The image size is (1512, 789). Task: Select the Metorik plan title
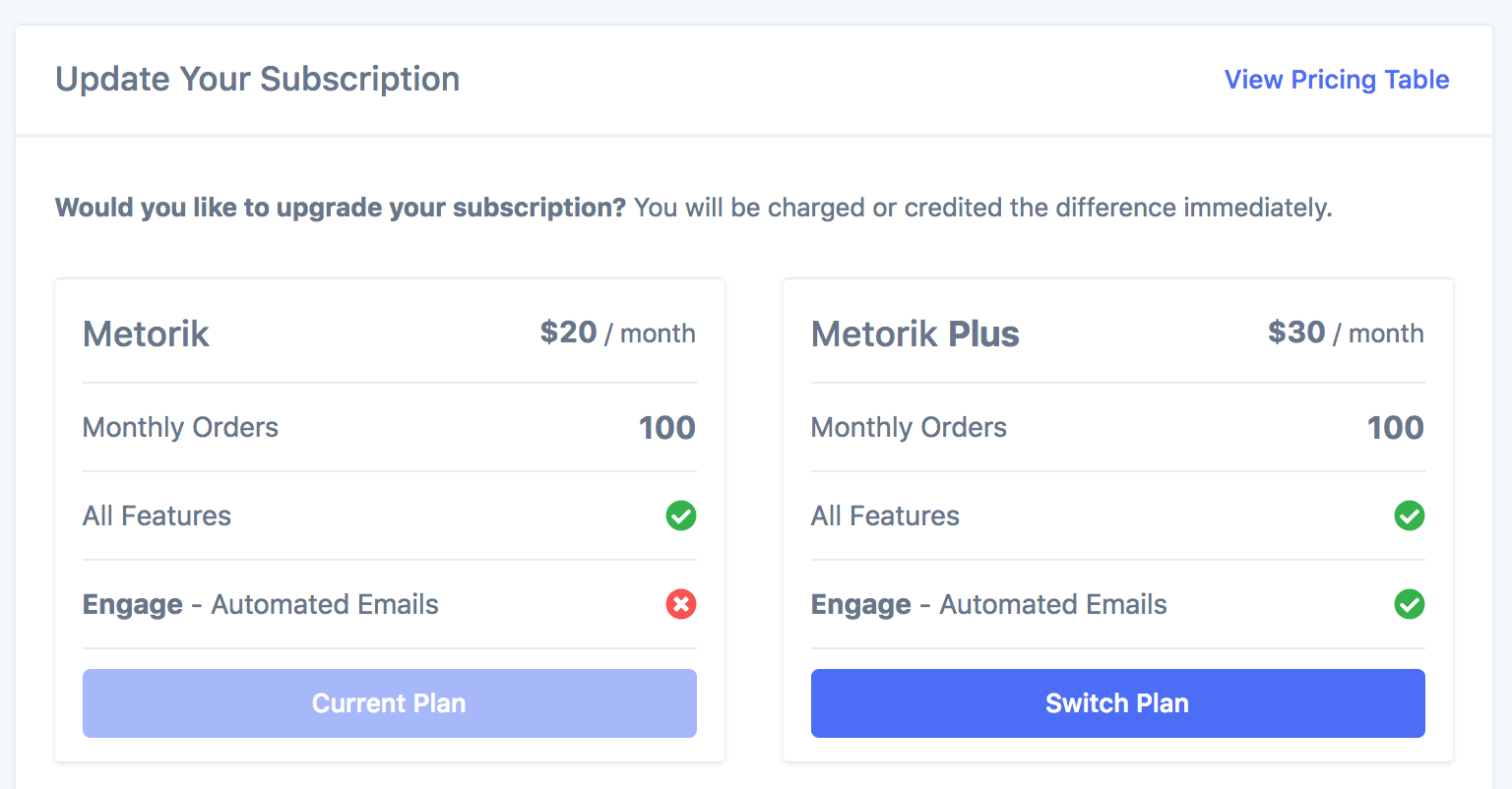click(146, 334)
